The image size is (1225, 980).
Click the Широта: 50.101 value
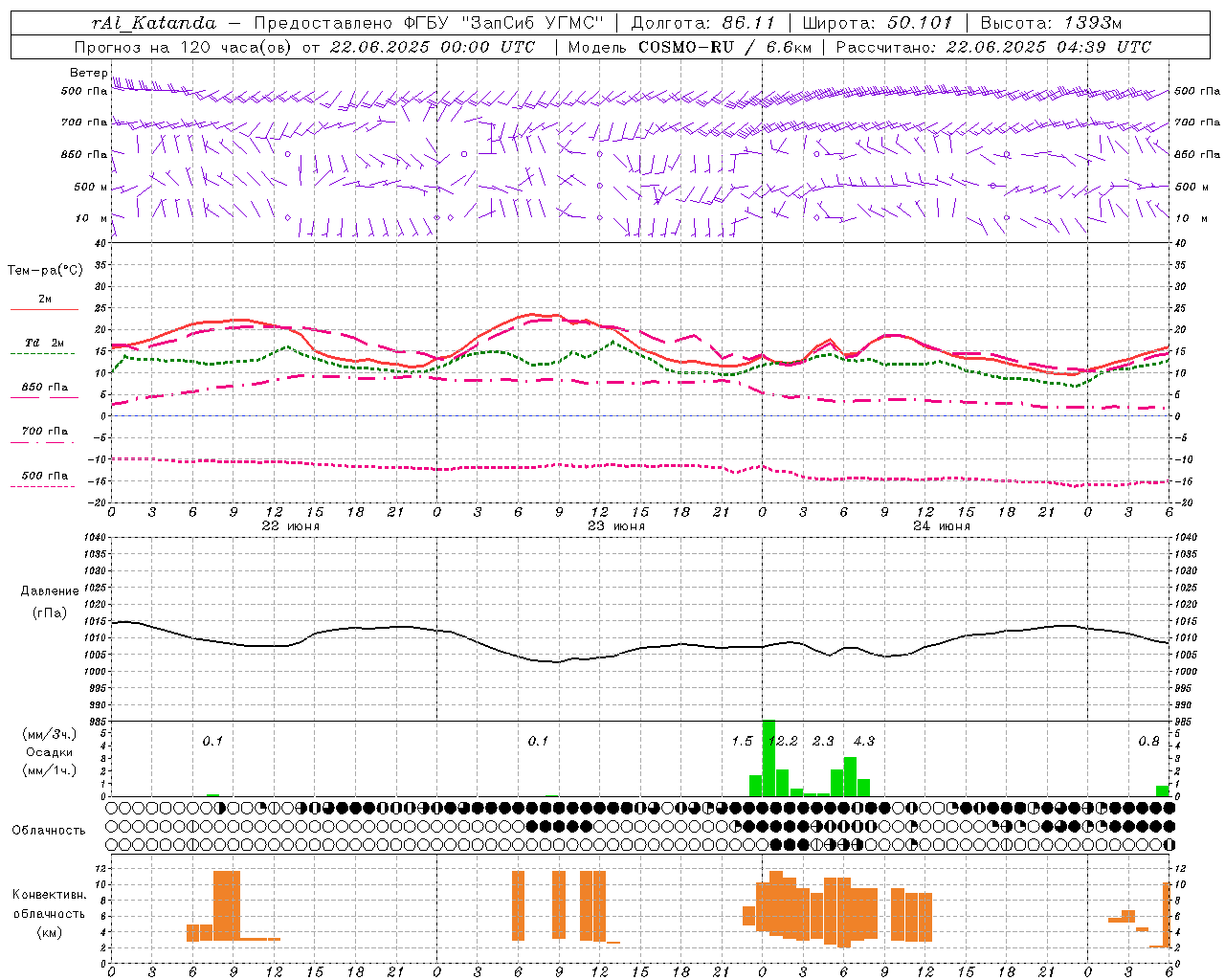(x=878, y=23)
